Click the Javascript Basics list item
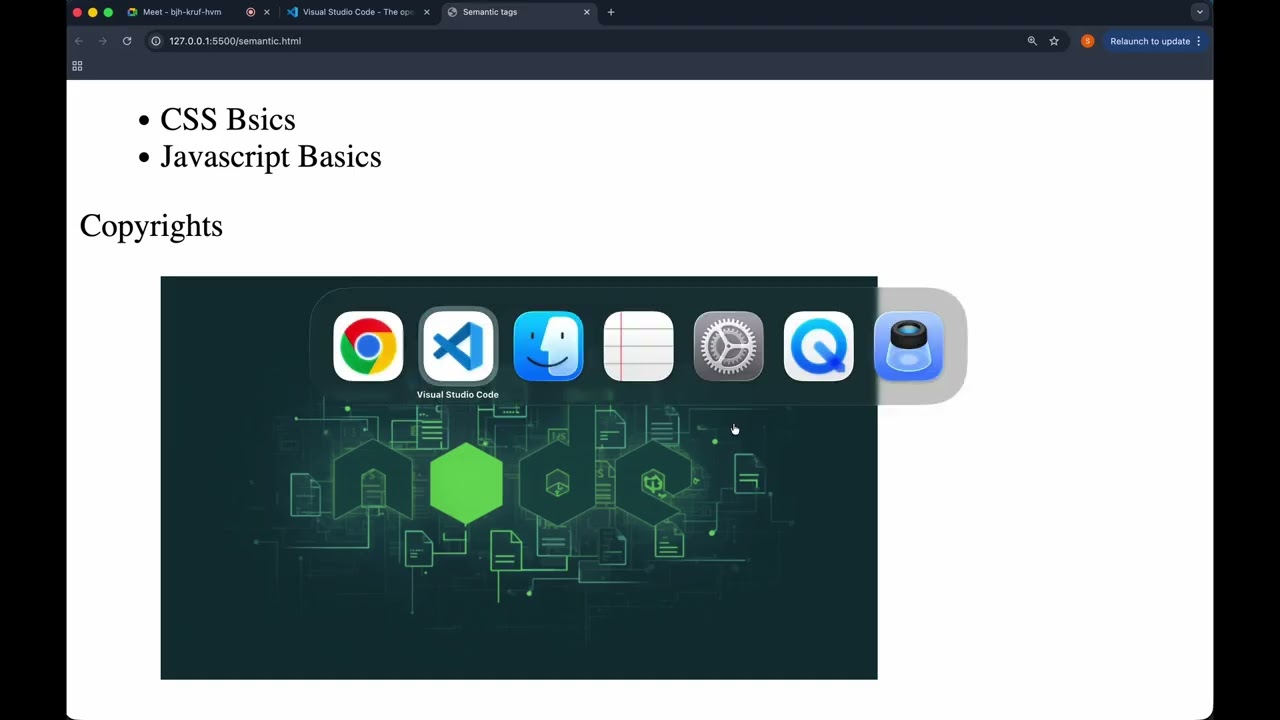This screenshot has height=720, width=1280. tap(271, 156)
